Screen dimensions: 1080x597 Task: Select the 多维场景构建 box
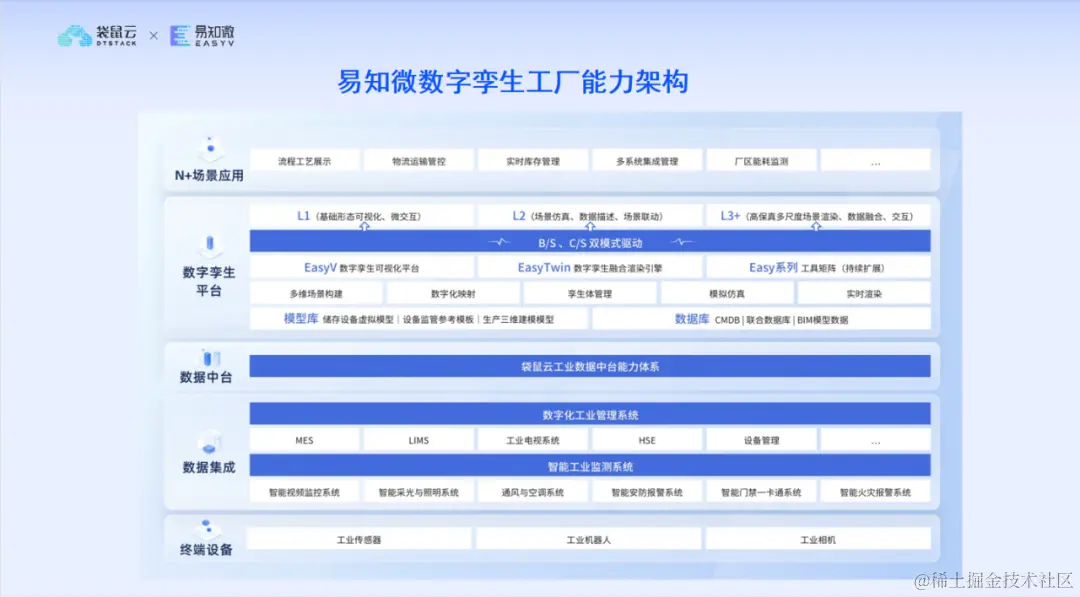pos(316,293)
